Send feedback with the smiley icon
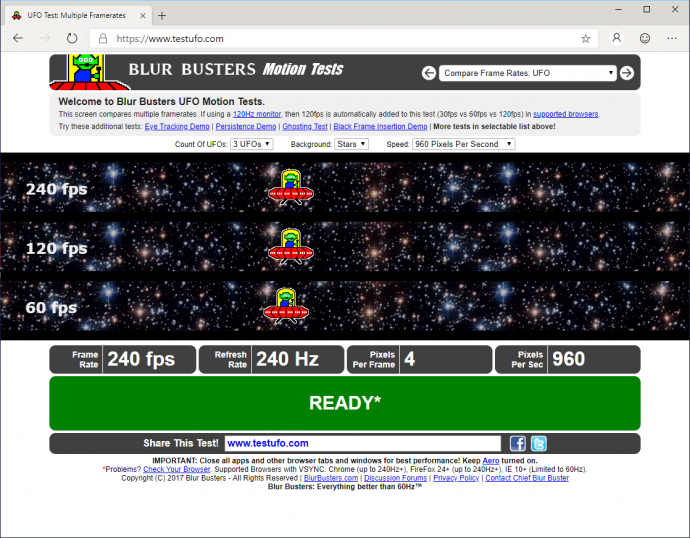The height and width of the screenshot is (538, 690). 645,38
